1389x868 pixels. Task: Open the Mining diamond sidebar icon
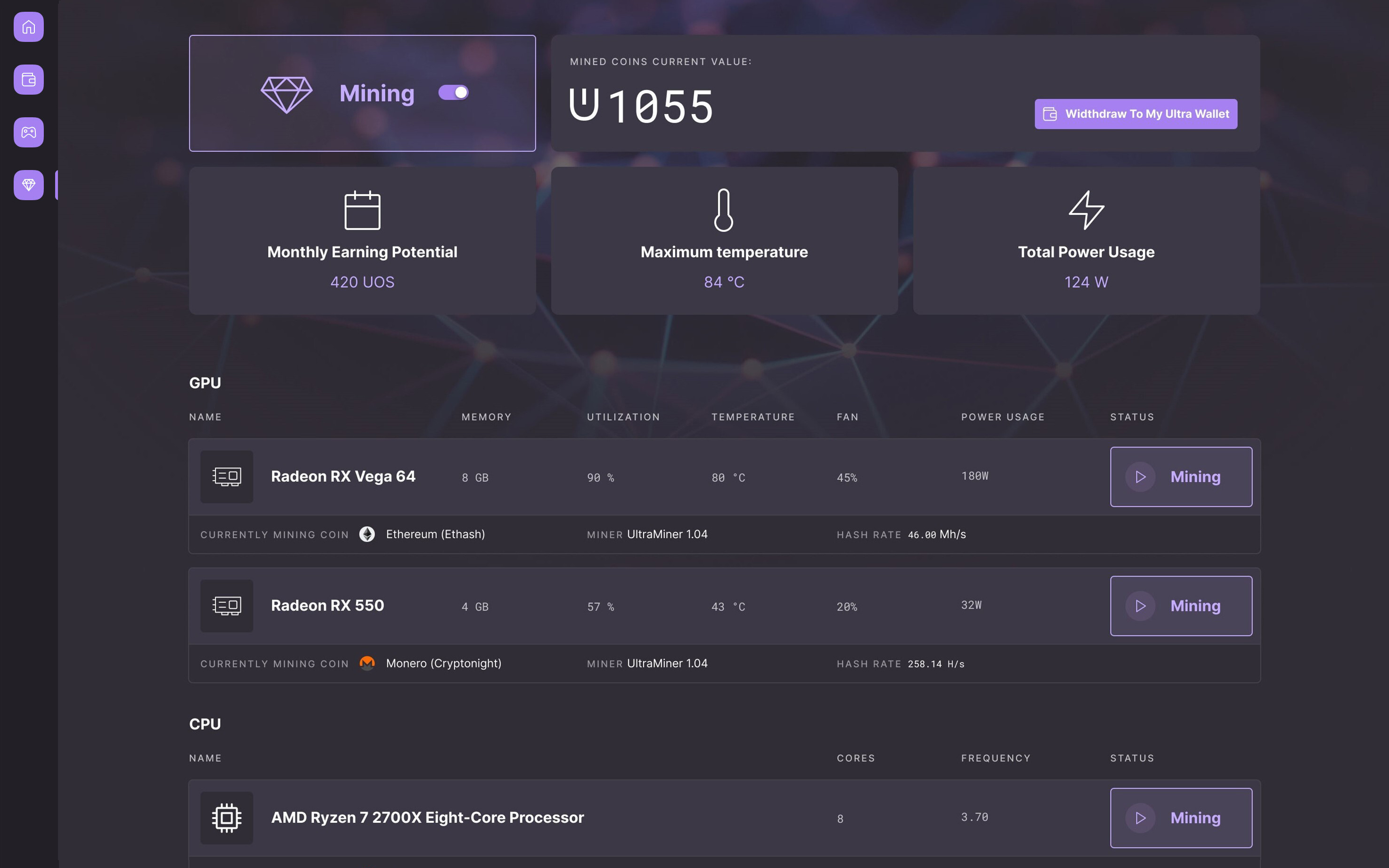point(29,185)
